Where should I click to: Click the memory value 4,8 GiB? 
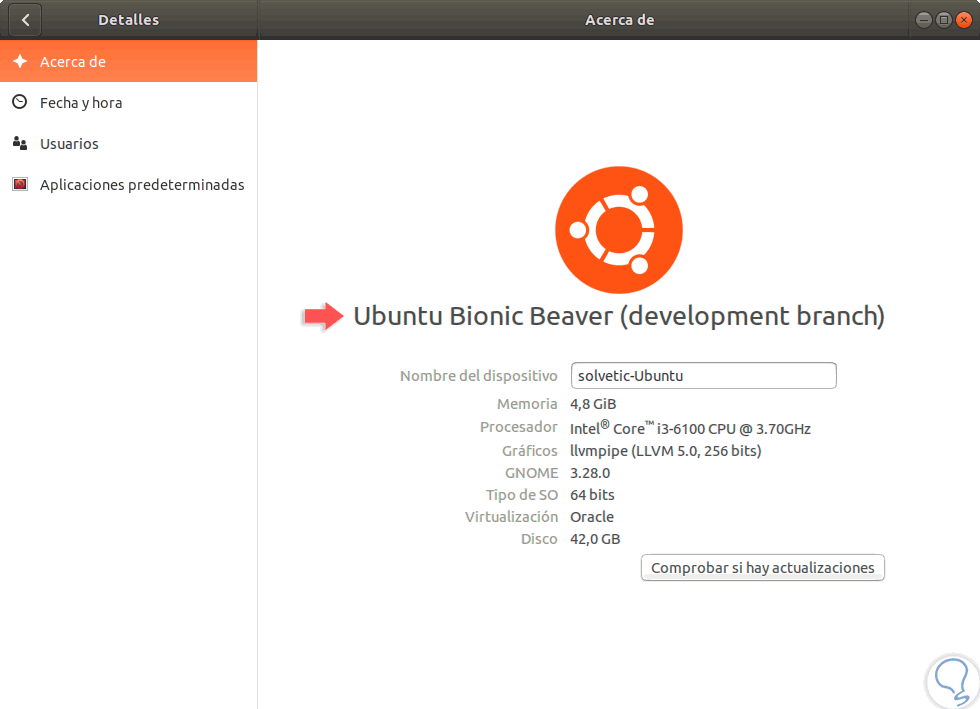(x=593, y=405)
